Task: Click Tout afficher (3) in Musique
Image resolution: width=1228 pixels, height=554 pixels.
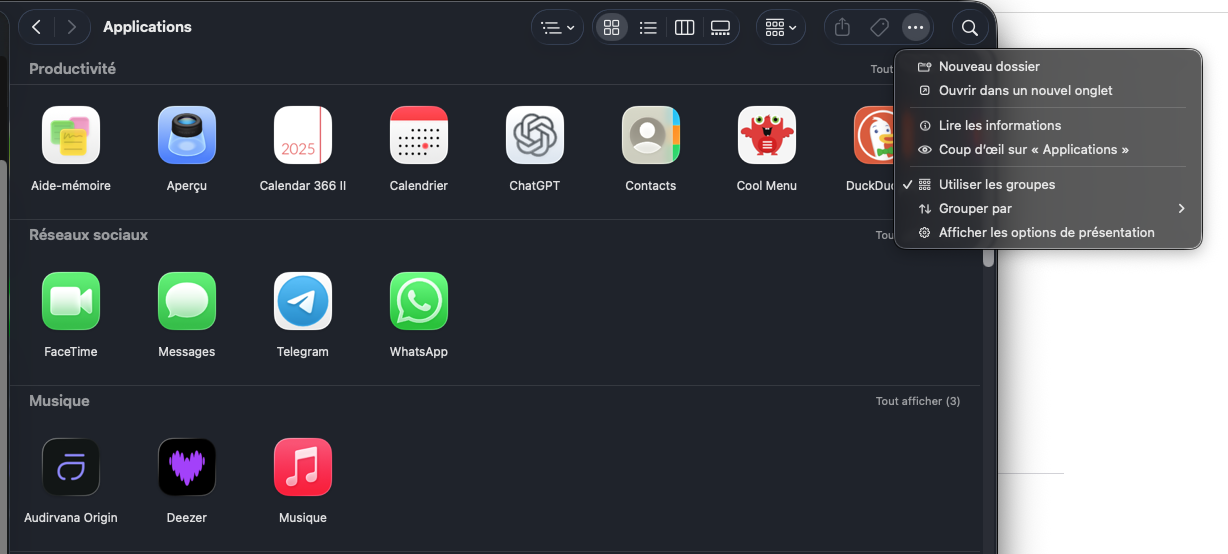Action: coord(917,401)
